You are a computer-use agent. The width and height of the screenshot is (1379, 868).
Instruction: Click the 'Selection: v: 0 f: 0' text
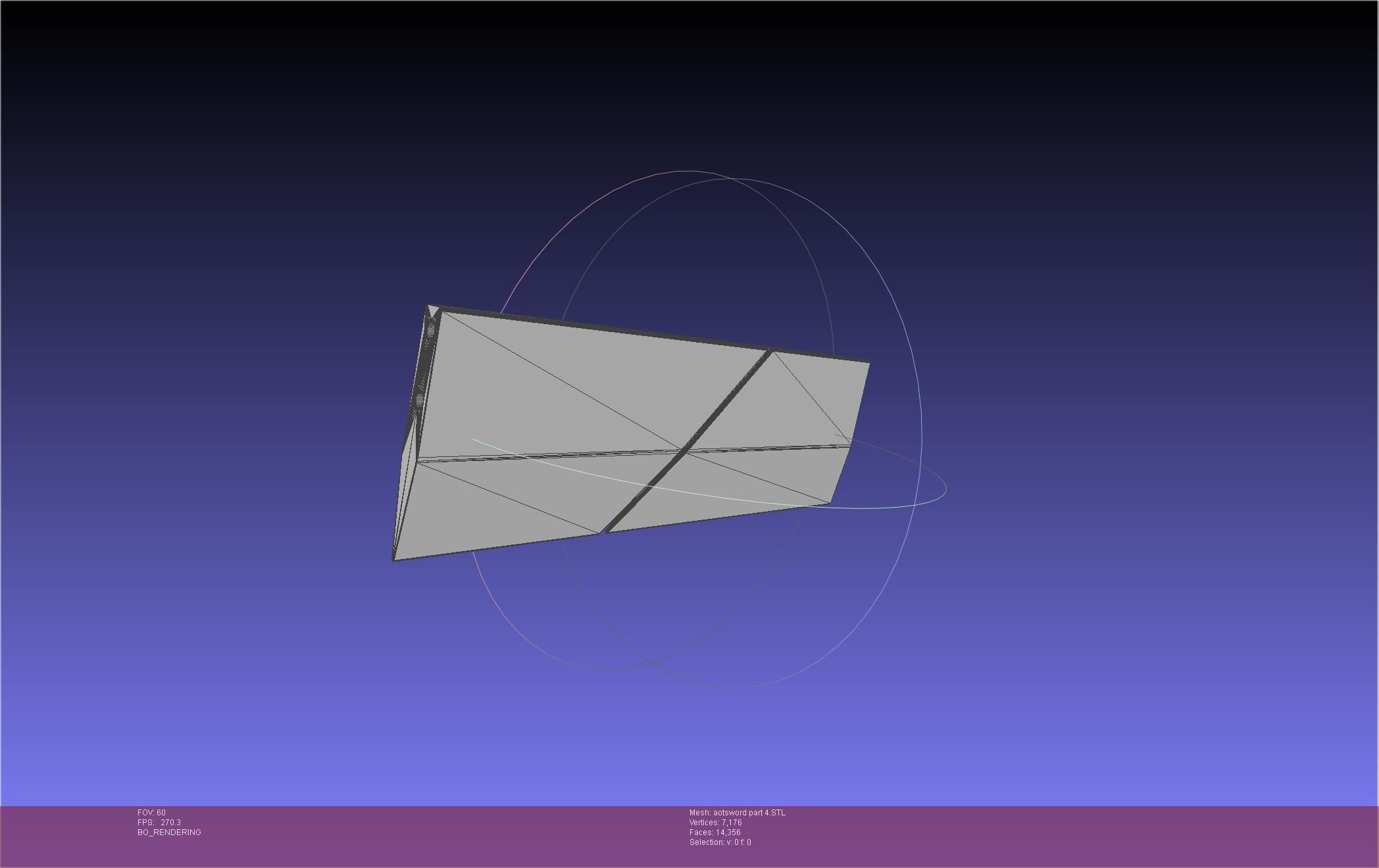pyautogui.click(x=720, y=842)
